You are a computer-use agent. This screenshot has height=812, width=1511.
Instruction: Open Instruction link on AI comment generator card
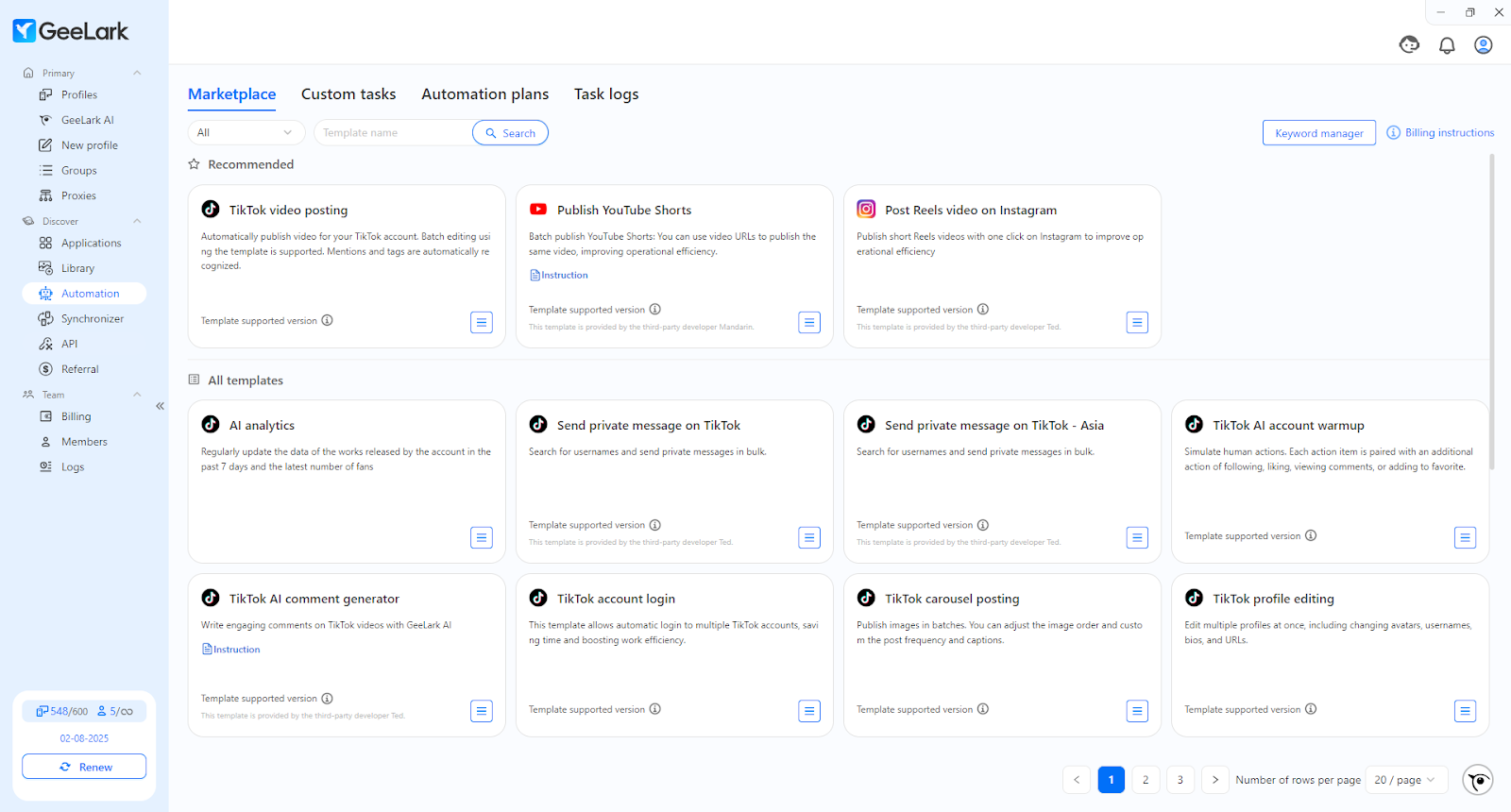click(x=231, y=650)
